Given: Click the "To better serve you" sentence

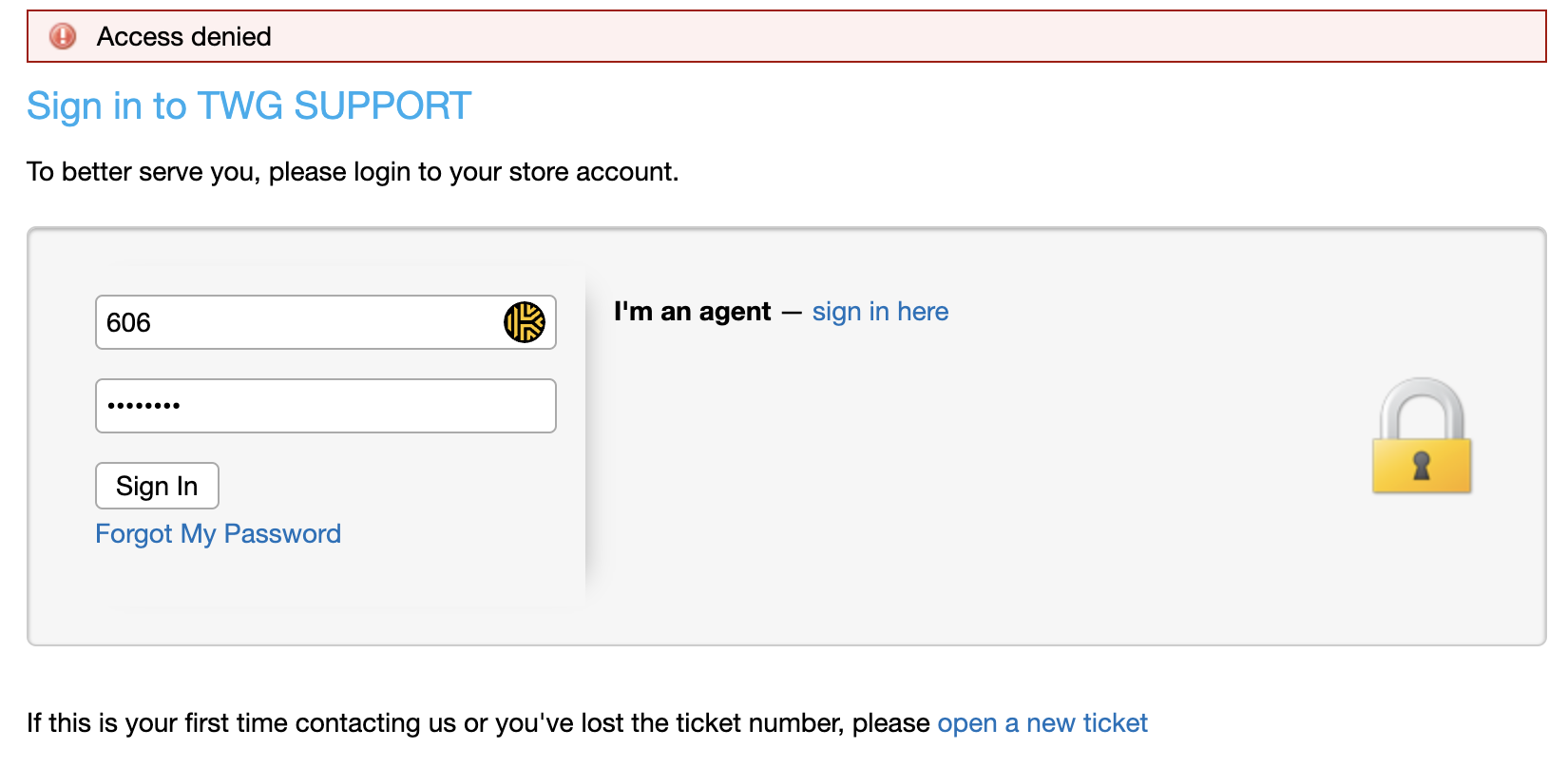Looking at the screenshot, I should (x=353, y=172).
